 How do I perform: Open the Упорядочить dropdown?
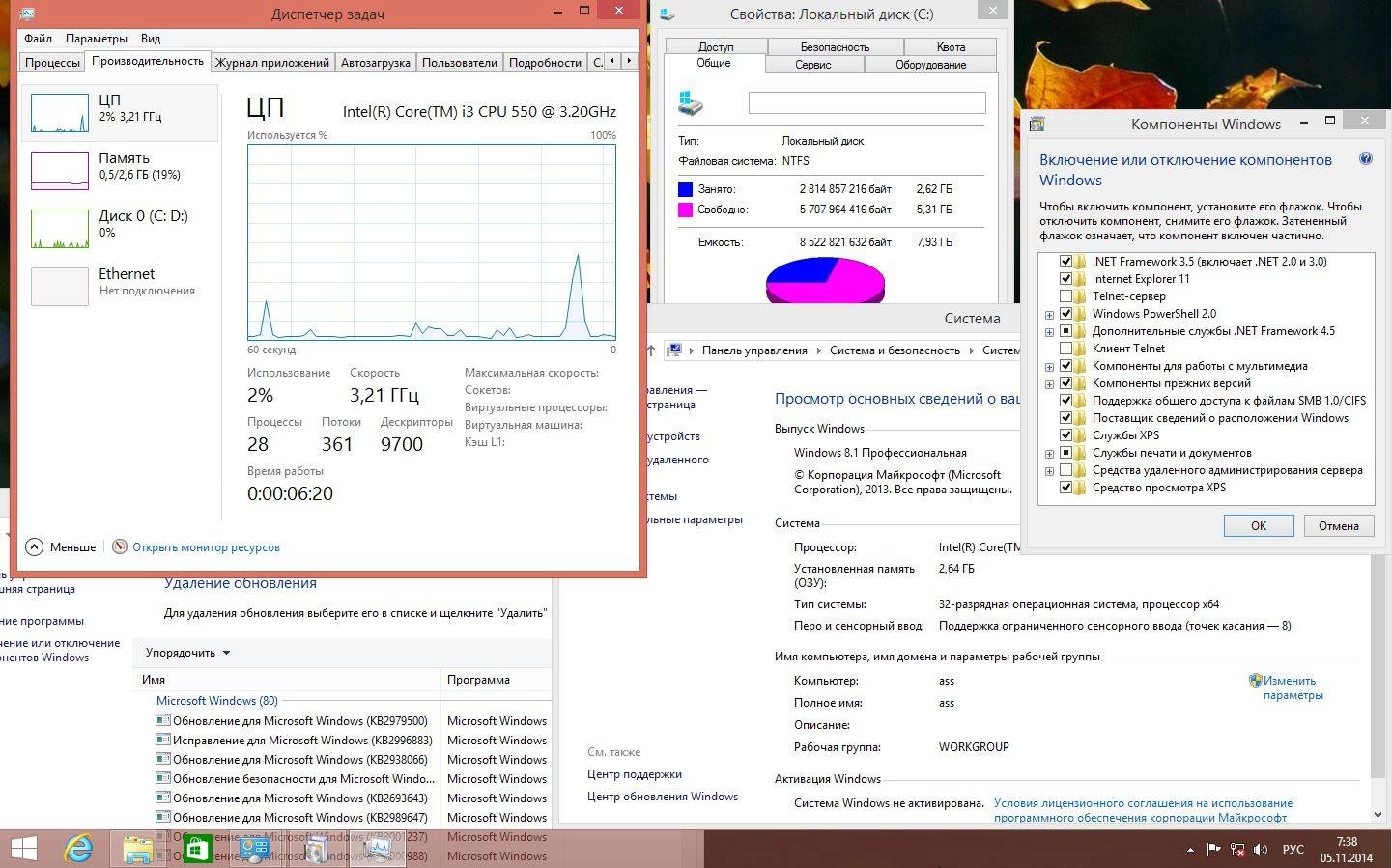tap(187, 653)
